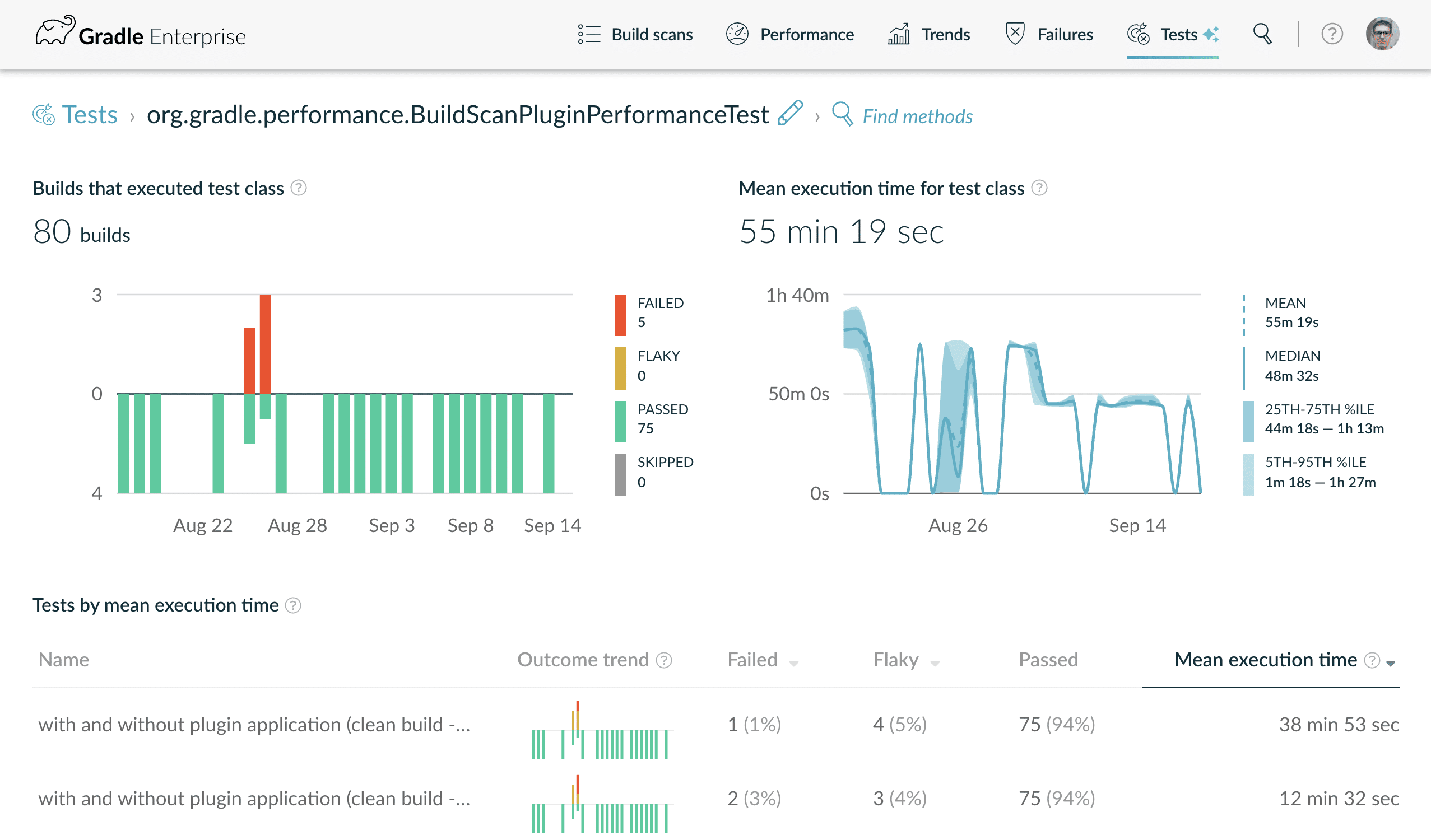Show help for Mean execution time chart title

[x=1039, y=188]
